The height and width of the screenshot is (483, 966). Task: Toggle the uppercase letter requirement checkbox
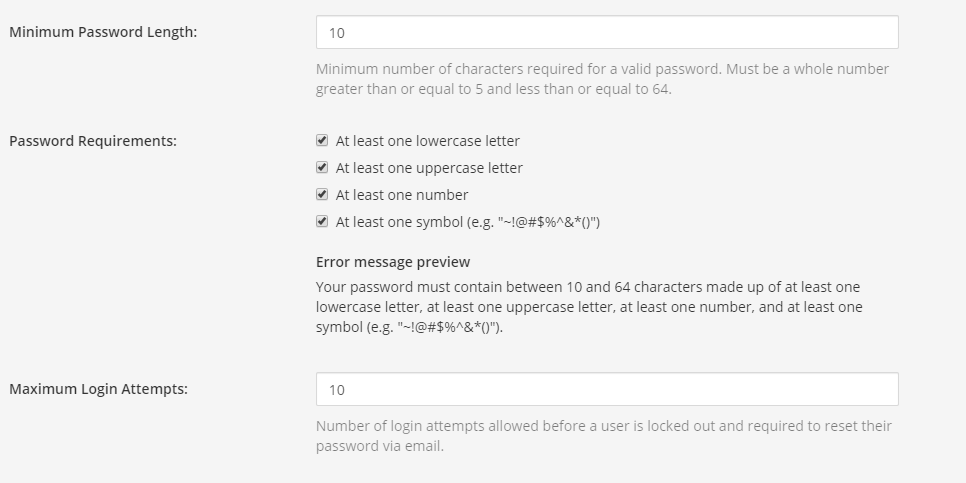pos(322,168)
